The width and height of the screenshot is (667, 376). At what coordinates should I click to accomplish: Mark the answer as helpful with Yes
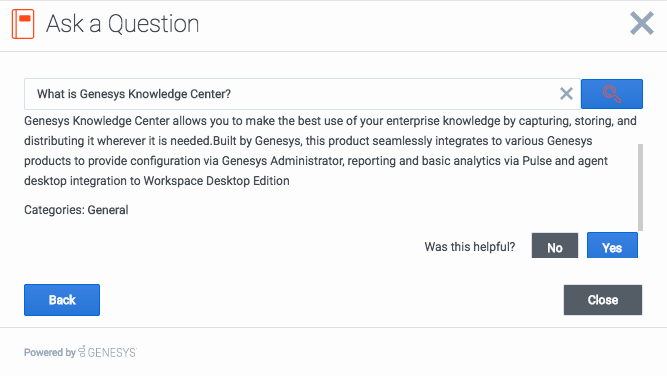[612, 245]
